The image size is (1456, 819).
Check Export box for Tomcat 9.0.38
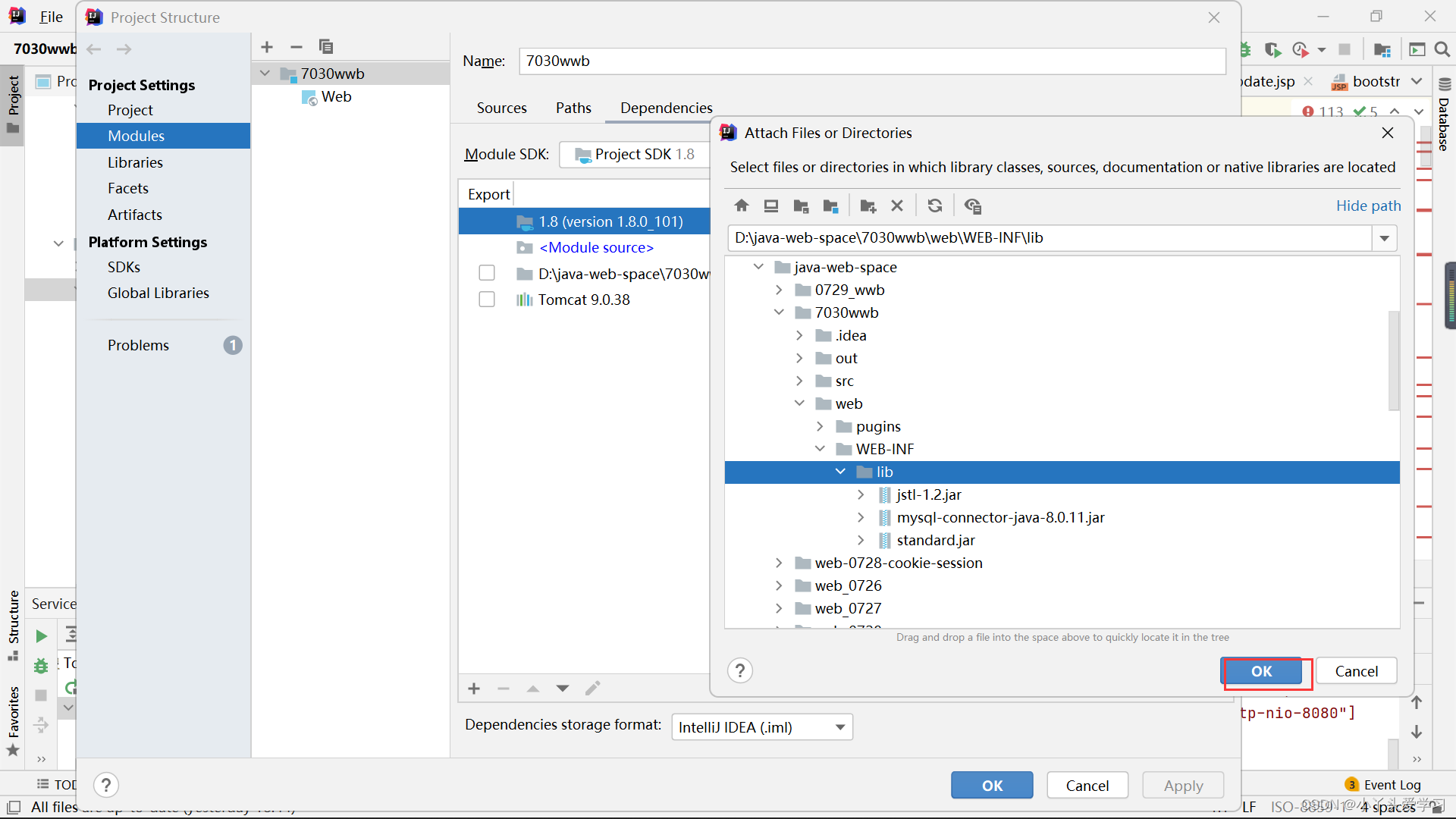coord(487,300)
